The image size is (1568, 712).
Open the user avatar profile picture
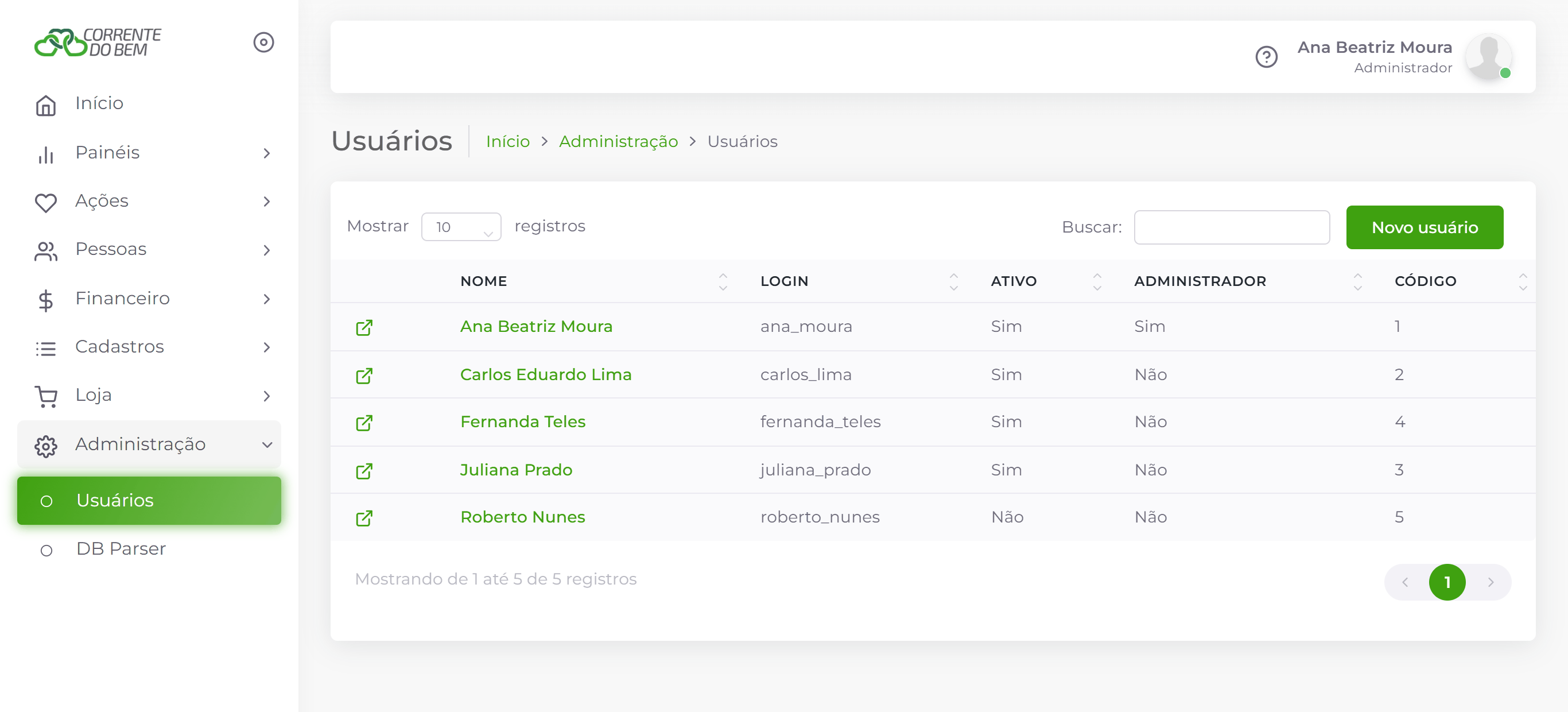(1488, 57)
